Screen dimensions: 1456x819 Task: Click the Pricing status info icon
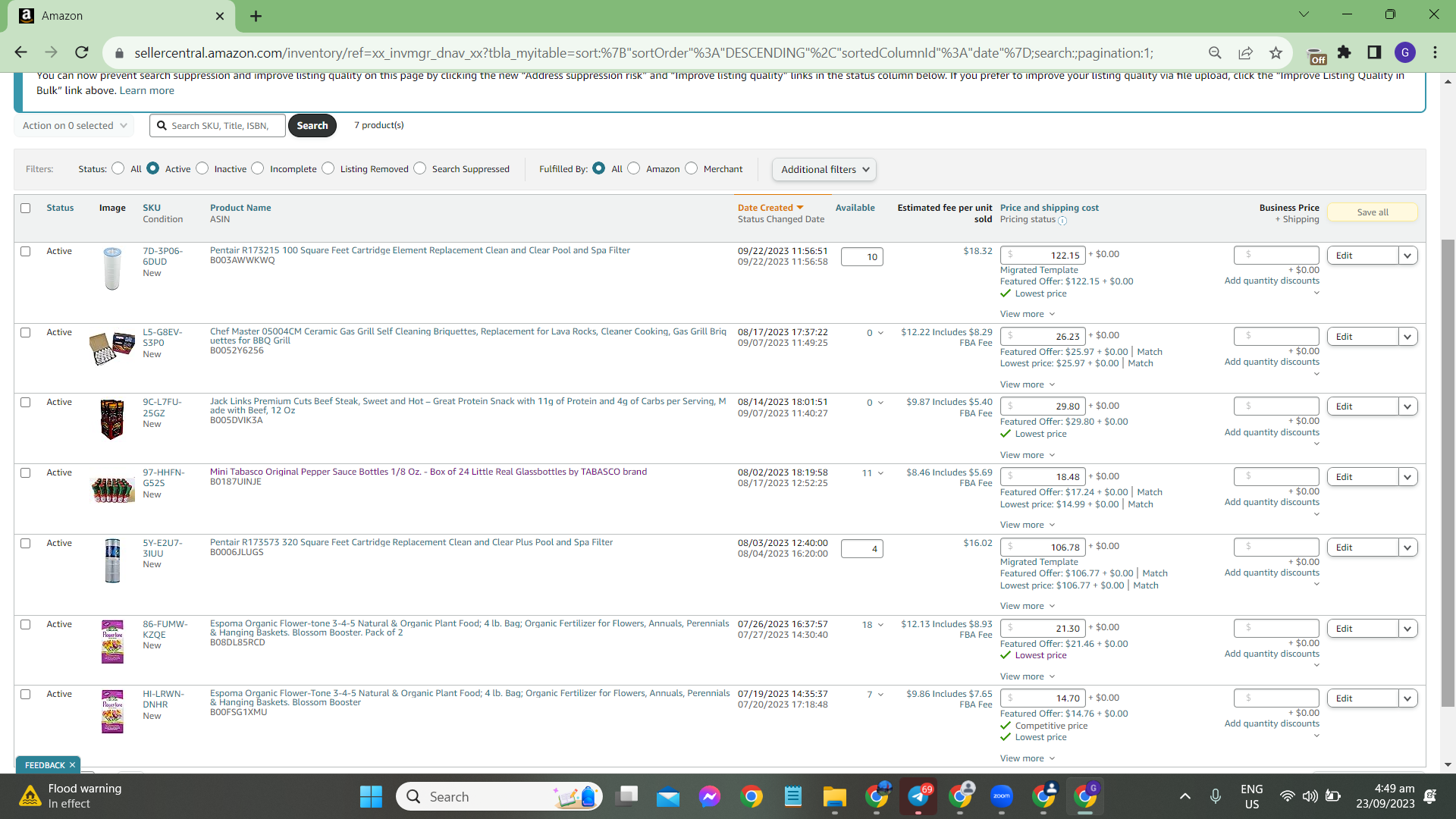[x=1062, y=221]
